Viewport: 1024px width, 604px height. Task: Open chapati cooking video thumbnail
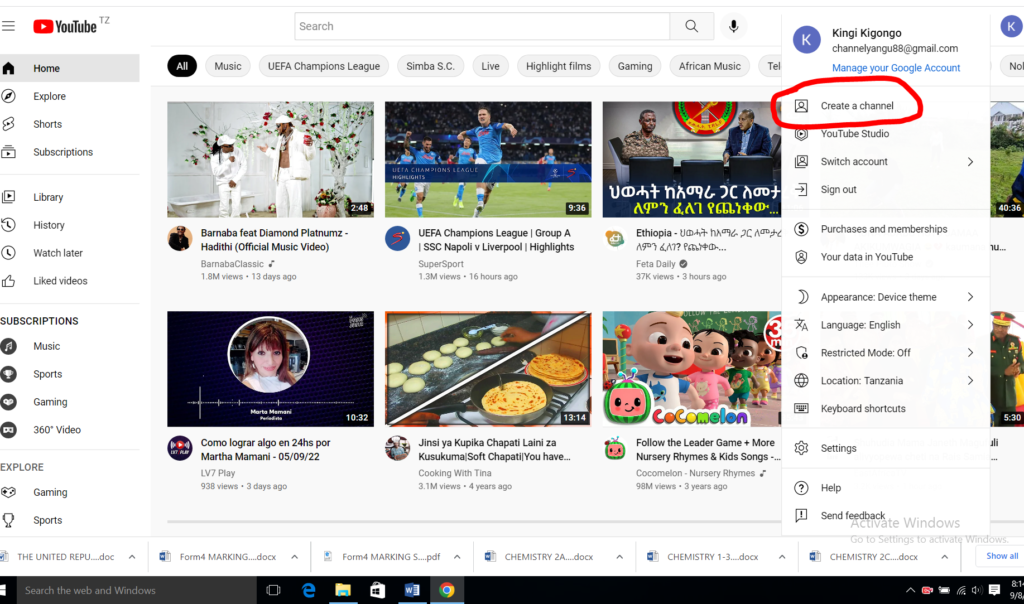[488, 369]
